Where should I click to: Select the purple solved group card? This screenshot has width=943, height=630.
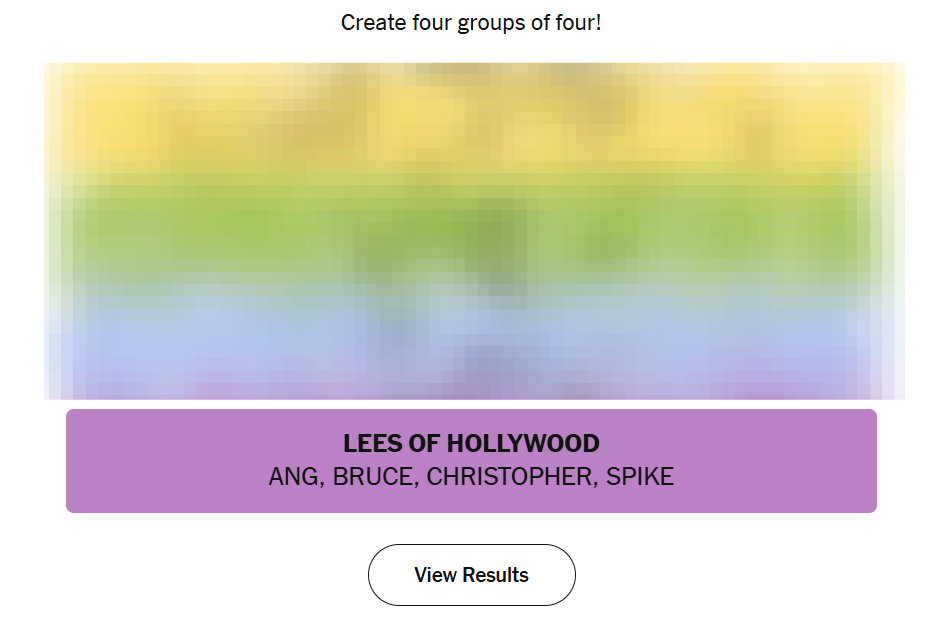coord(471,461)
